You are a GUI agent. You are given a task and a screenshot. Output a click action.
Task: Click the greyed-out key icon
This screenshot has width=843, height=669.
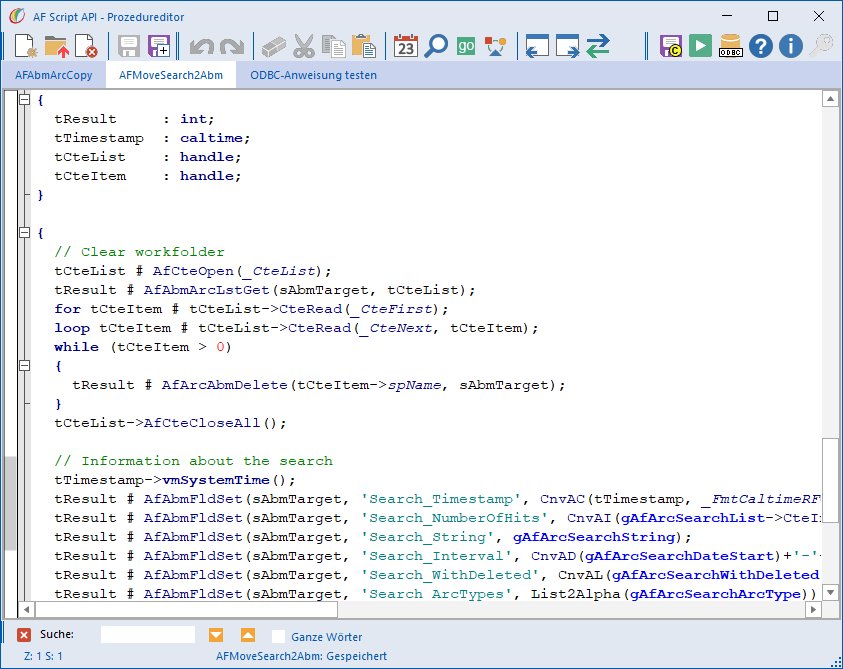pyautogui.click(x=821, y=46)
